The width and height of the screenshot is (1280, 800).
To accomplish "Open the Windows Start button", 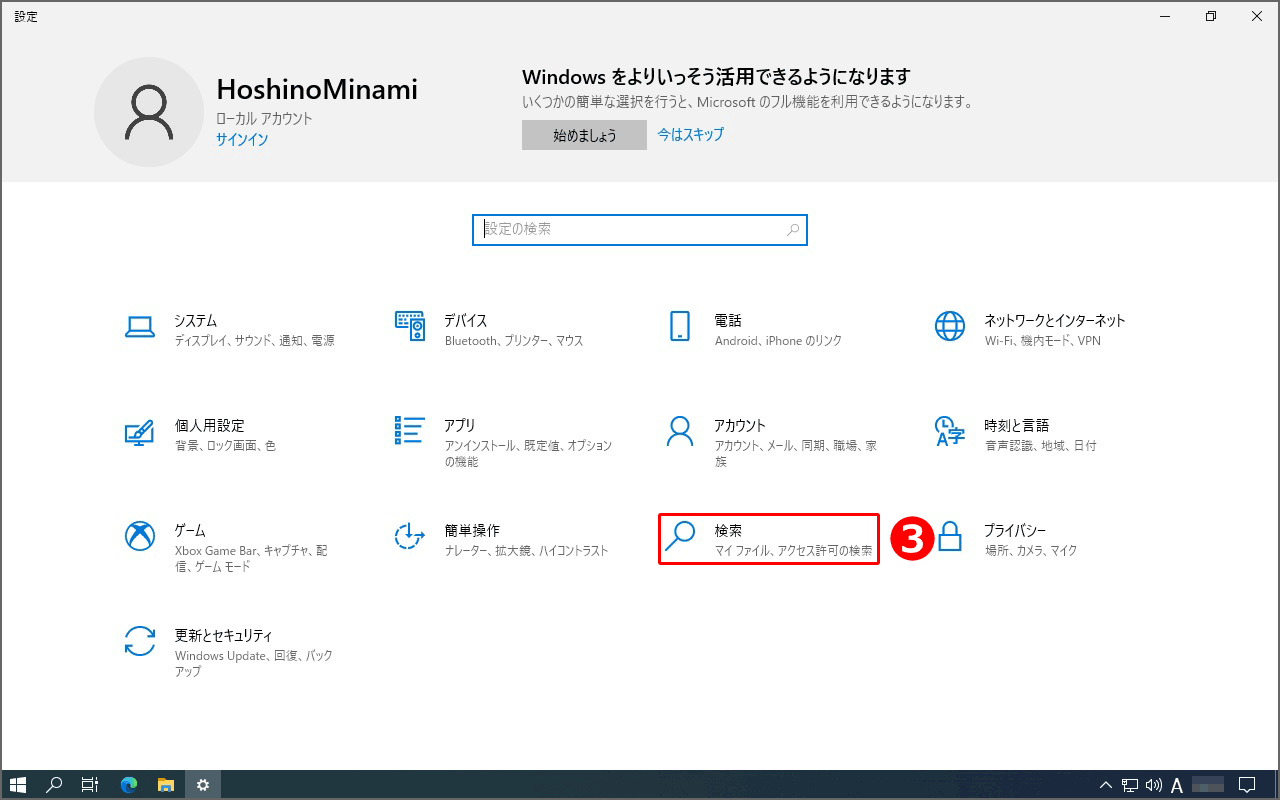I will pos(17,785).
